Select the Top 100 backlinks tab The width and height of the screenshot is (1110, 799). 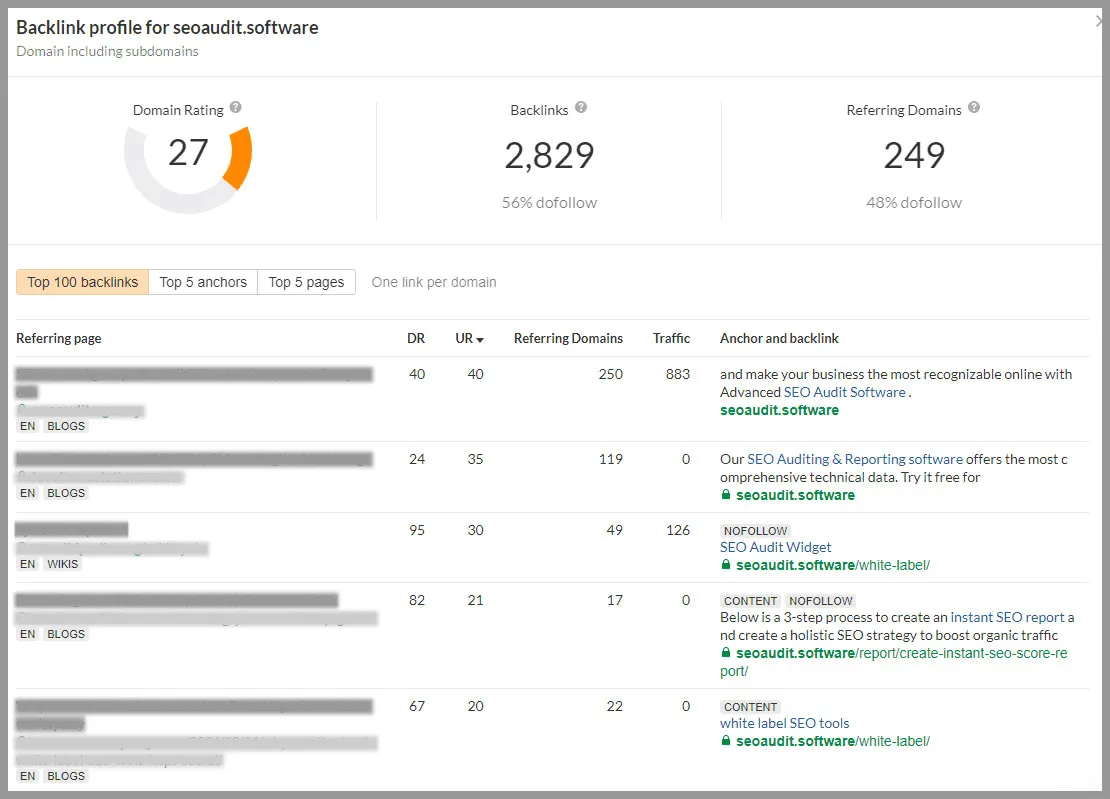83,282
